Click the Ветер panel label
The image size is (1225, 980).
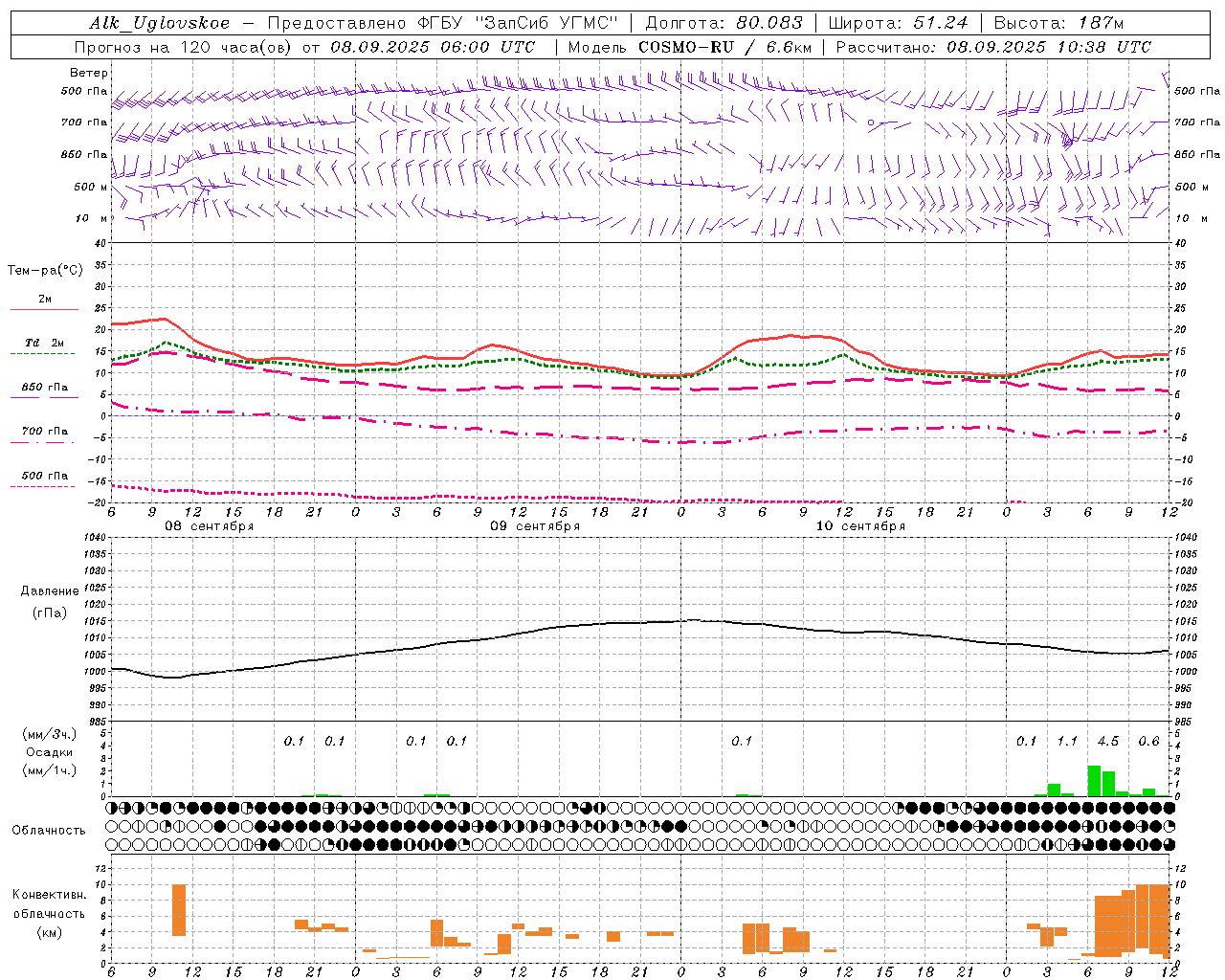point(89,73)
